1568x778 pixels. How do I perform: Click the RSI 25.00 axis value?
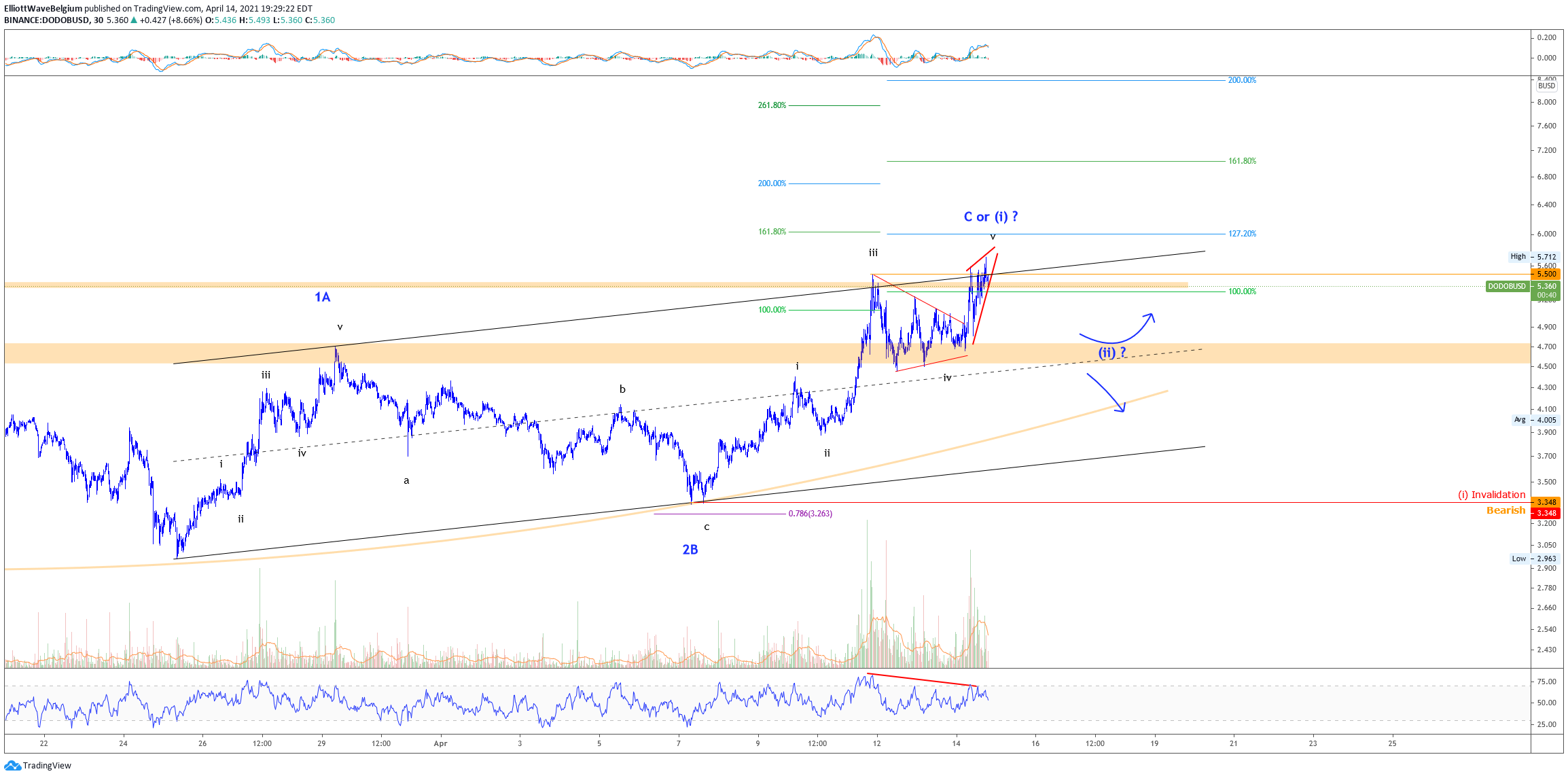point(1546,724)
